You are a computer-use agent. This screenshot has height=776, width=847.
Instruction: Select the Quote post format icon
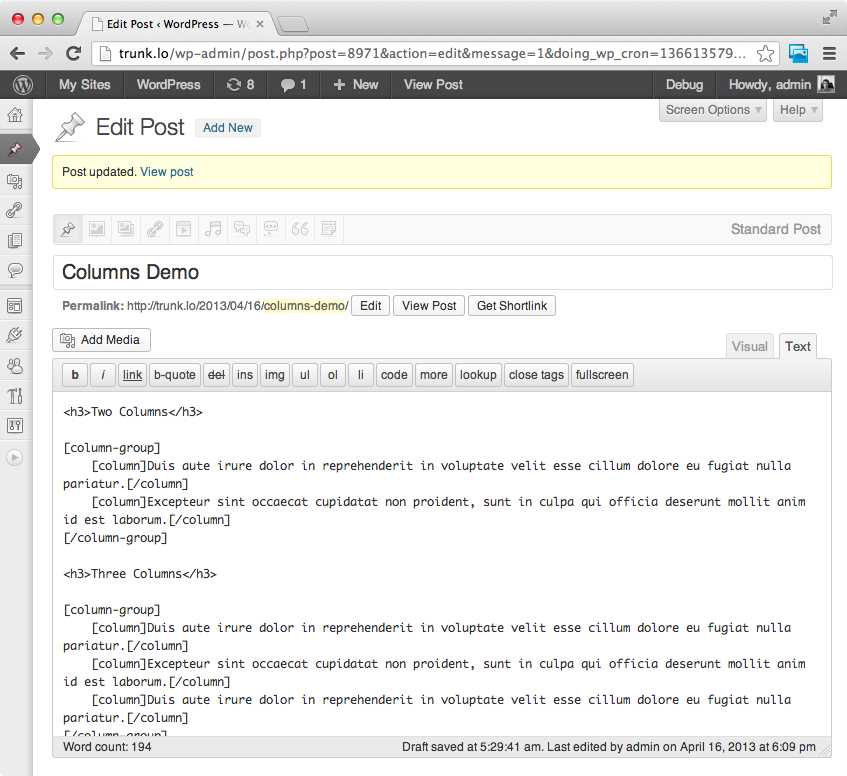pyautogui.click(x=300, y=229)
